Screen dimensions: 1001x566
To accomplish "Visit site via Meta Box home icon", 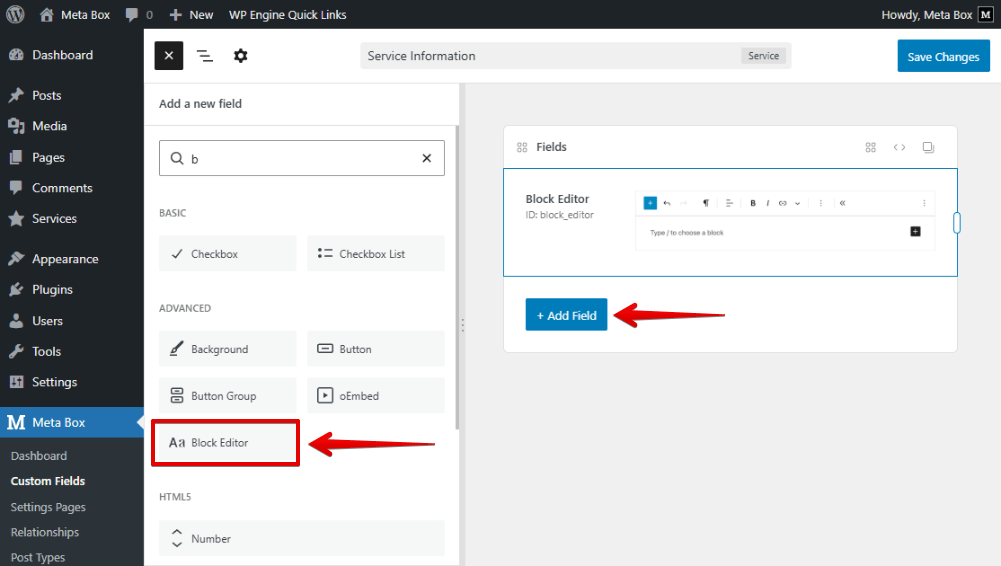I will point(74,14).
